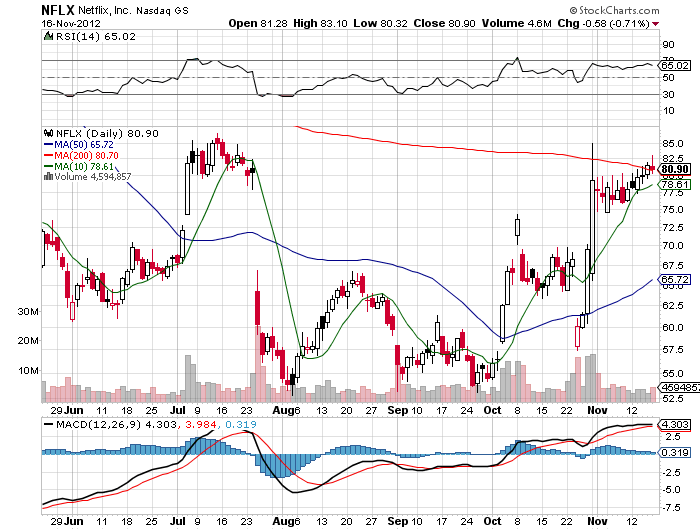
Task: Click the RSI(14) 65.02 legend label
Action: pyautogui.click(x=96, y=36)
